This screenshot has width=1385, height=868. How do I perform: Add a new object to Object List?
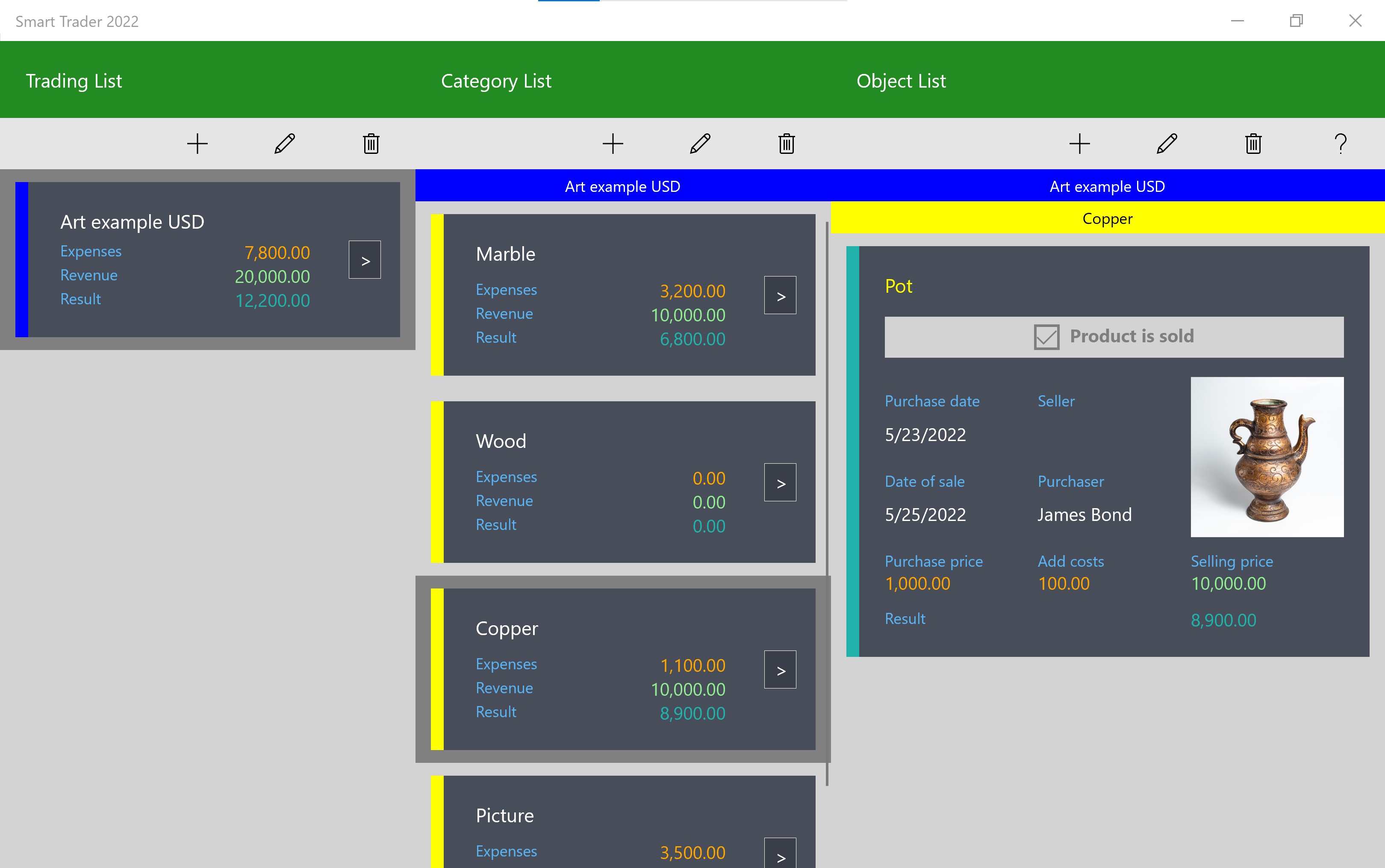1079,144
